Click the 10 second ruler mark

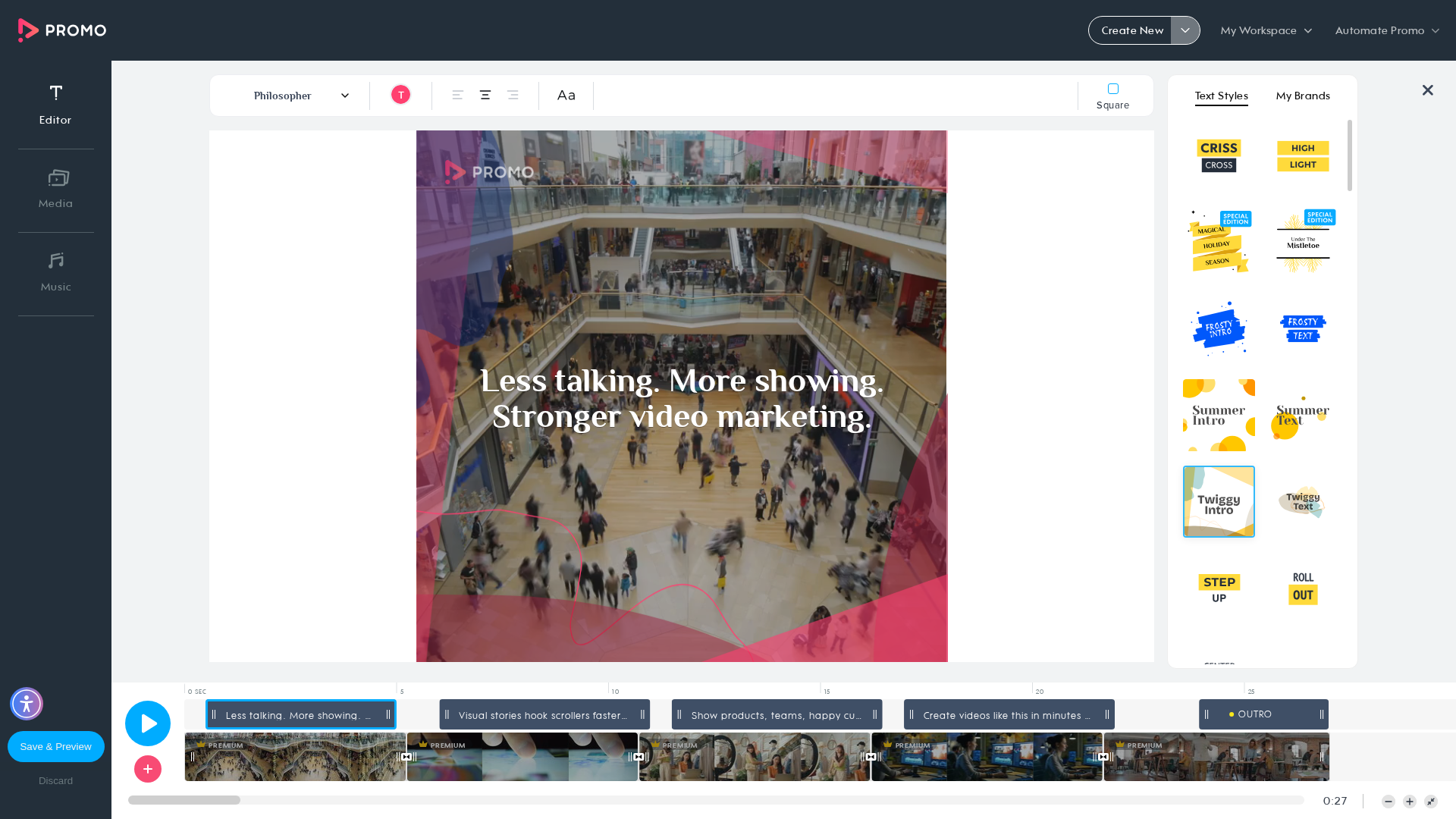point(615,692)
